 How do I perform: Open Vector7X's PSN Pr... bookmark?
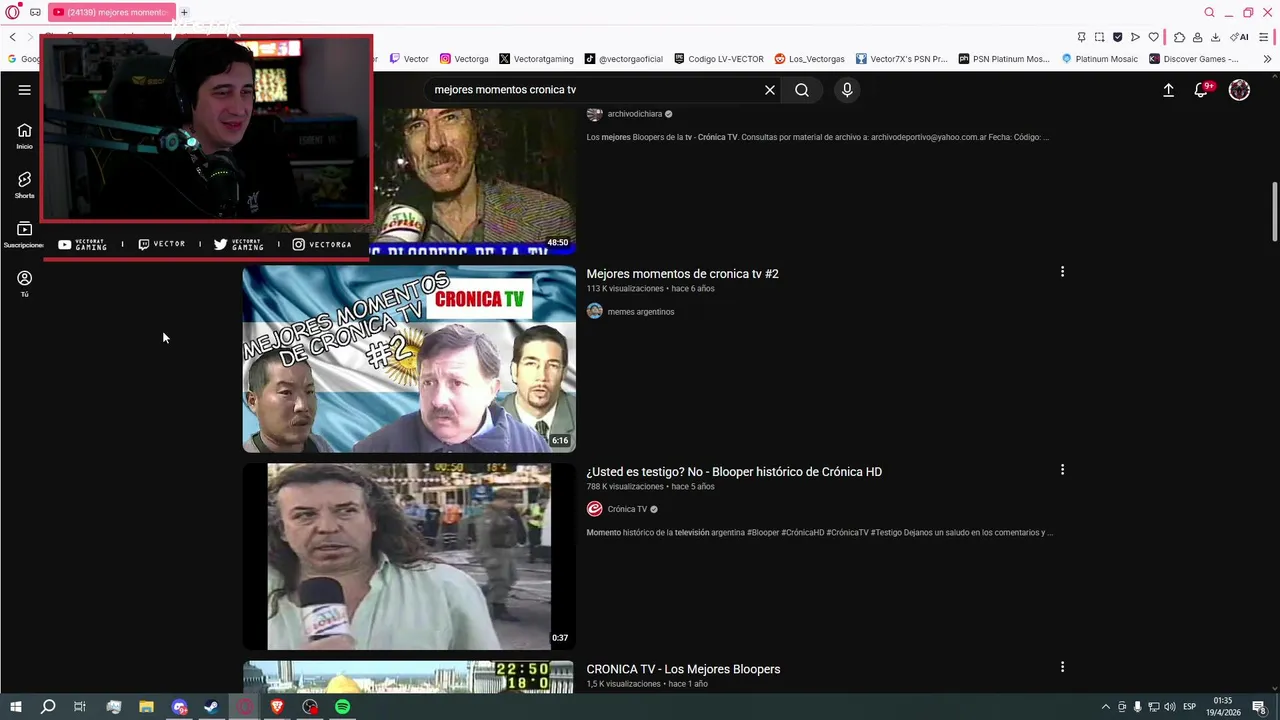(901, 59)
